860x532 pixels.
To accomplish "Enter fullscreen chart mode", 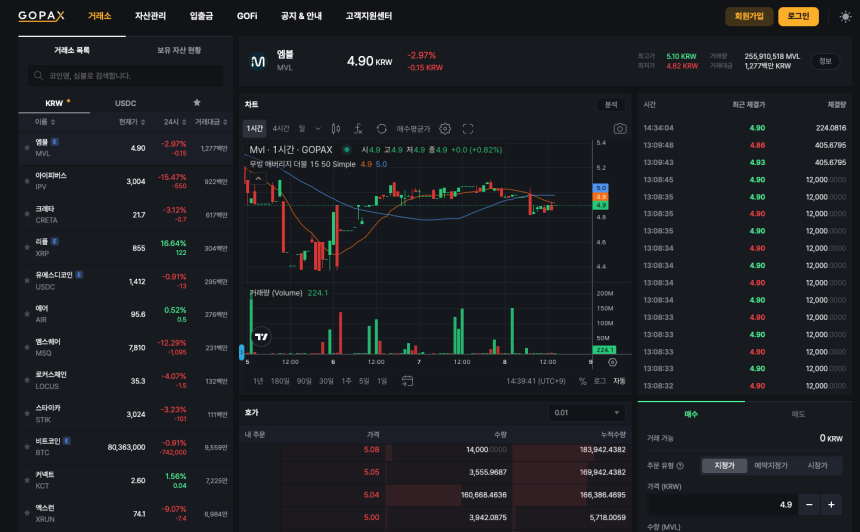I will 468,129.
